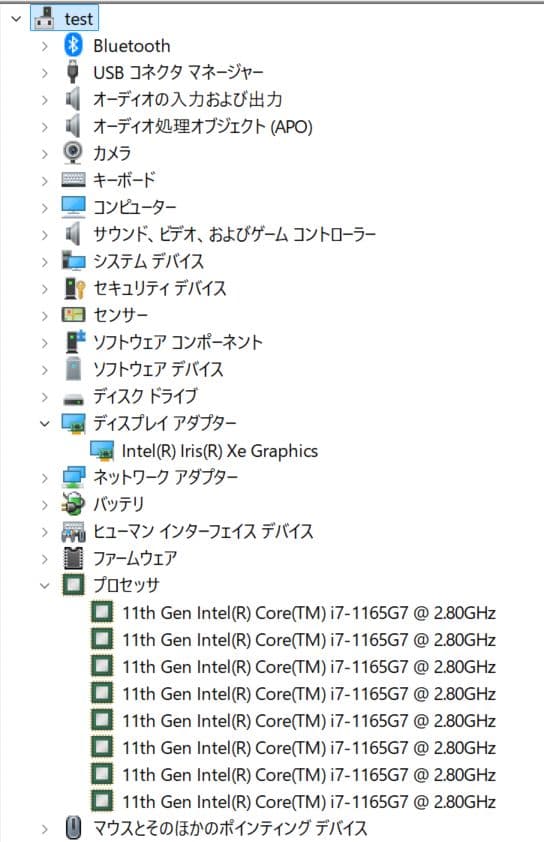
Task: Select the Intel(R) Iris(R) Xe Graphics entry
Action: coord(220,451)
